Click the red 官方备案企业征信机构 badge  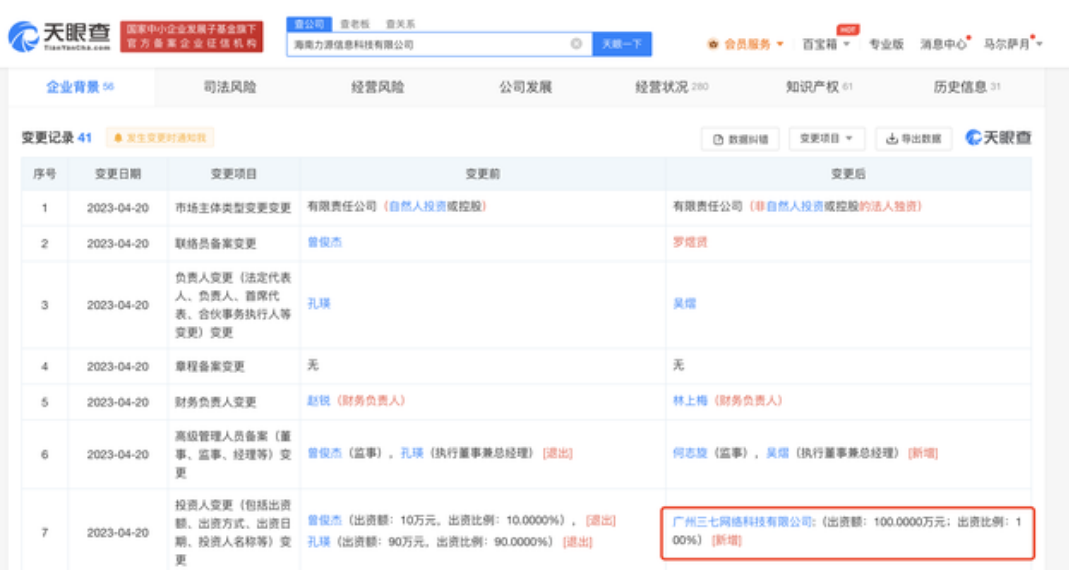click(191, 37)
